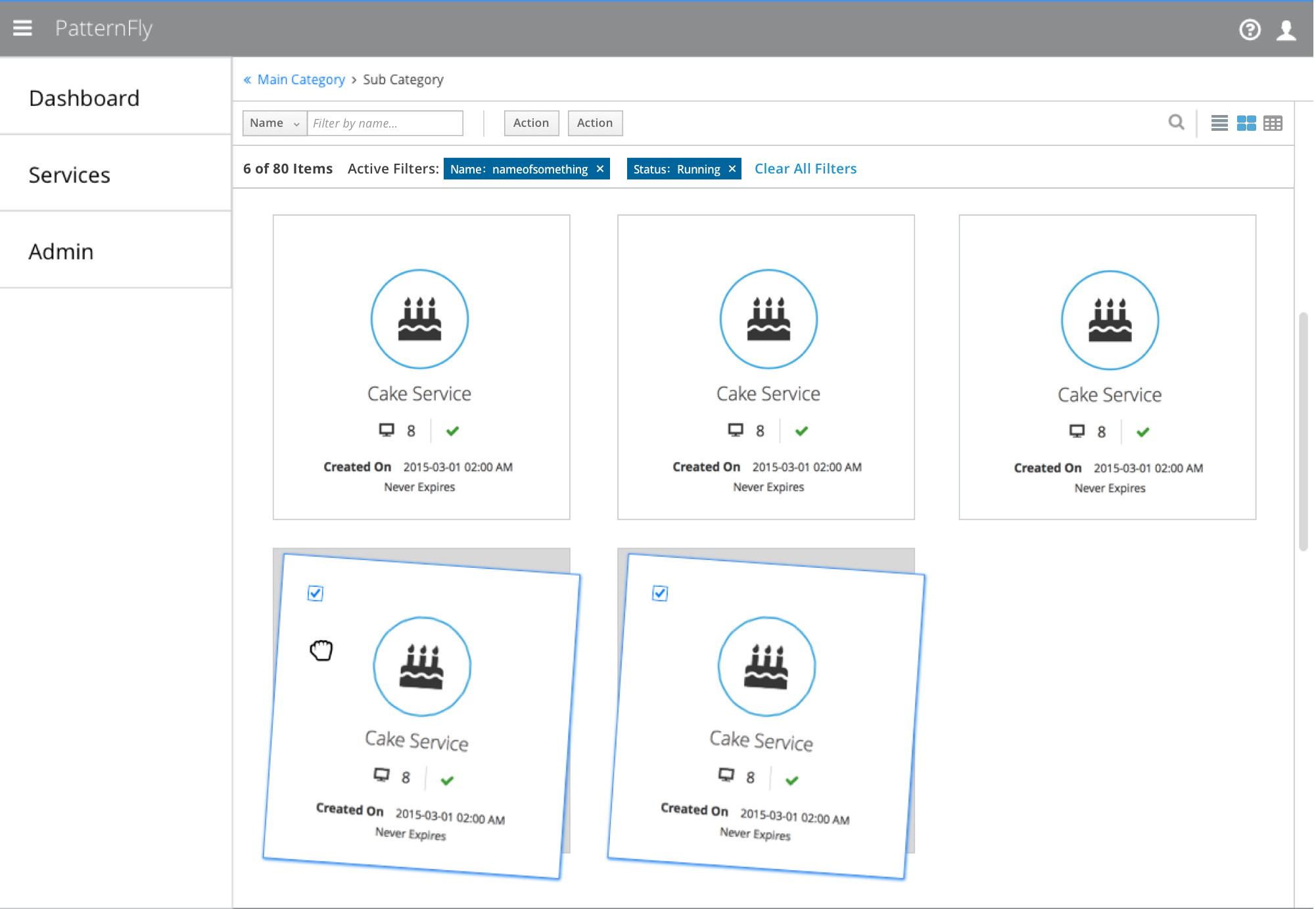Open the hamburger navigation menu

click(22, 28)
